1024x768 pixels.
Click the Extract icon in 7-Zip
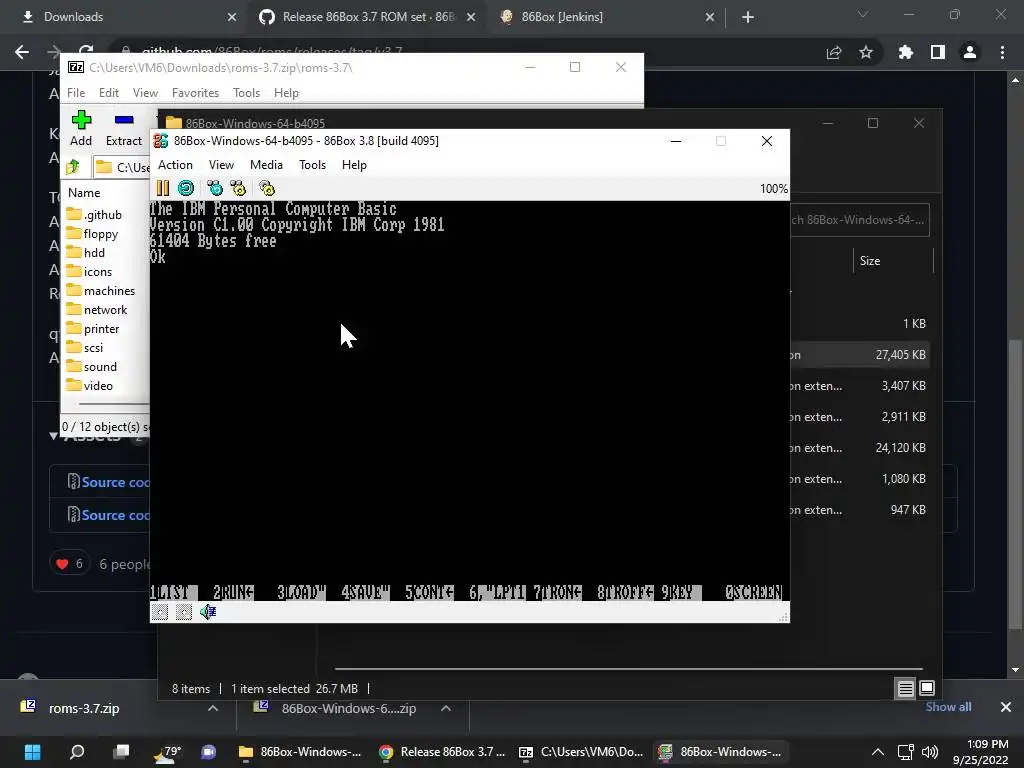[x=123, y=120]
